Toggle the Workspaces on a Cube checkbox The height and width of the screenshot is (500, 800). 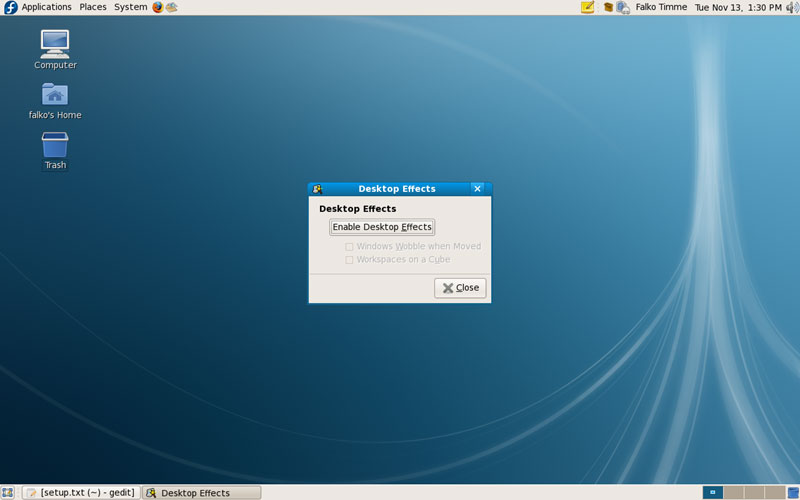349,260
